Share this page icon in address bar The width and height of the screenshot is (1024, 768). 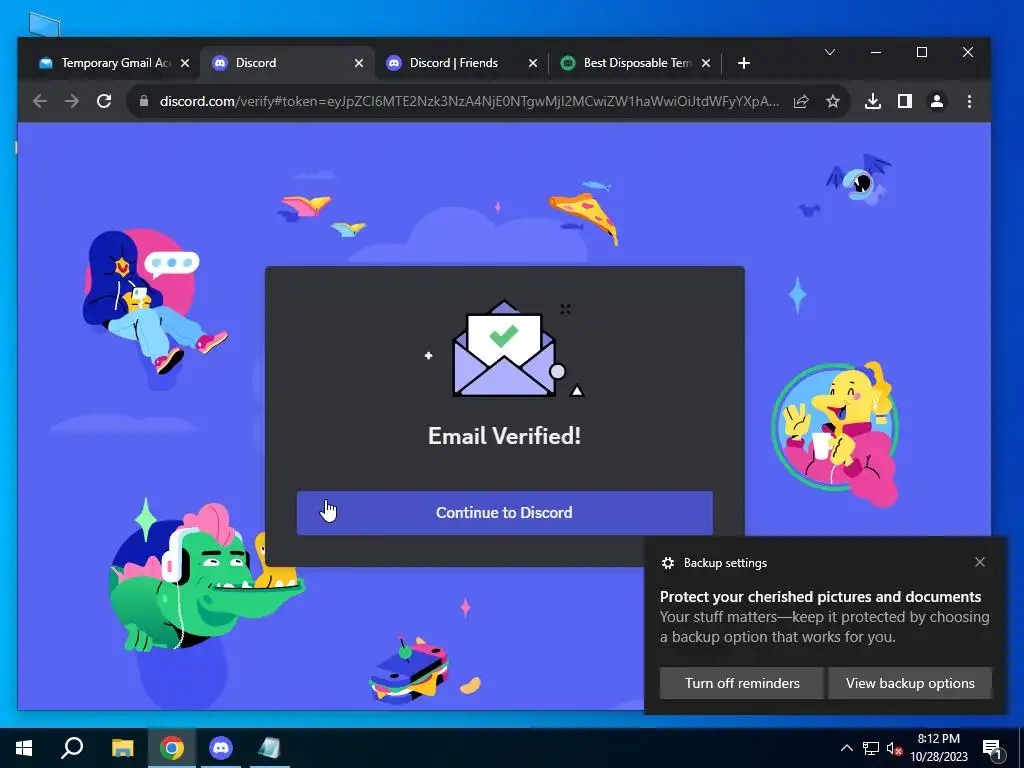(801, 101)
